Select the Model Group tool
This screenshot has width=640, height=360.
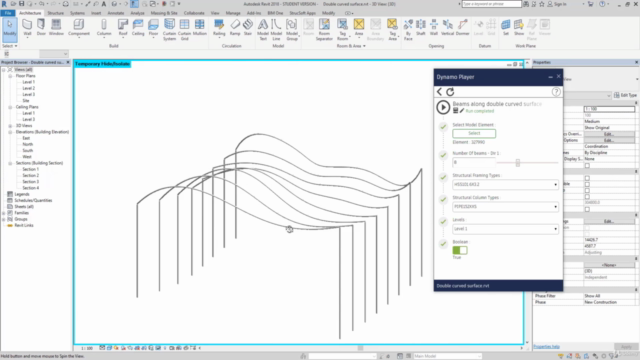pos(292,30)
